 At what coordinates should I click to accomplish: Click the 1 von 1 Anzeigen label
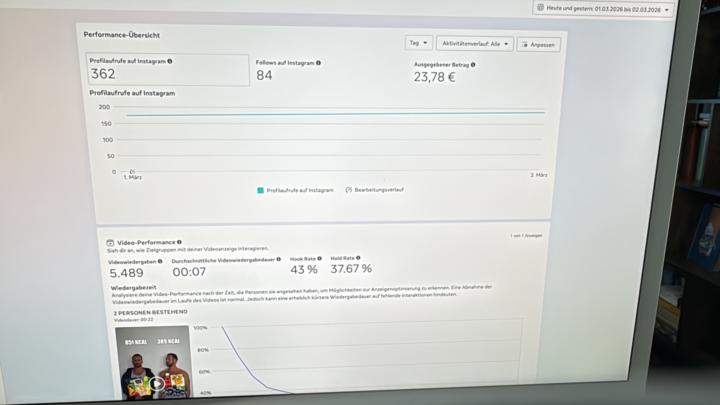(526, 236)
